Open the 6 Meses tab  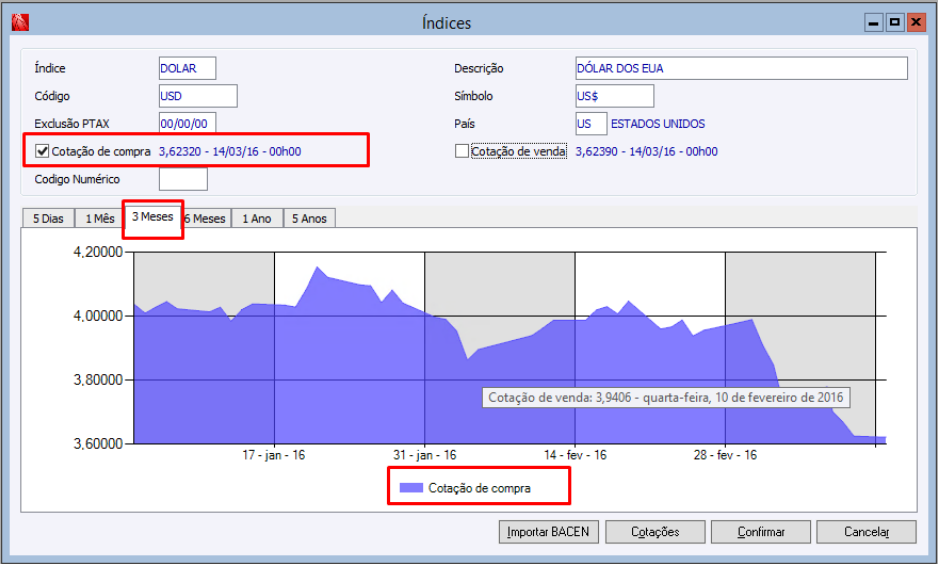[206, 219]
